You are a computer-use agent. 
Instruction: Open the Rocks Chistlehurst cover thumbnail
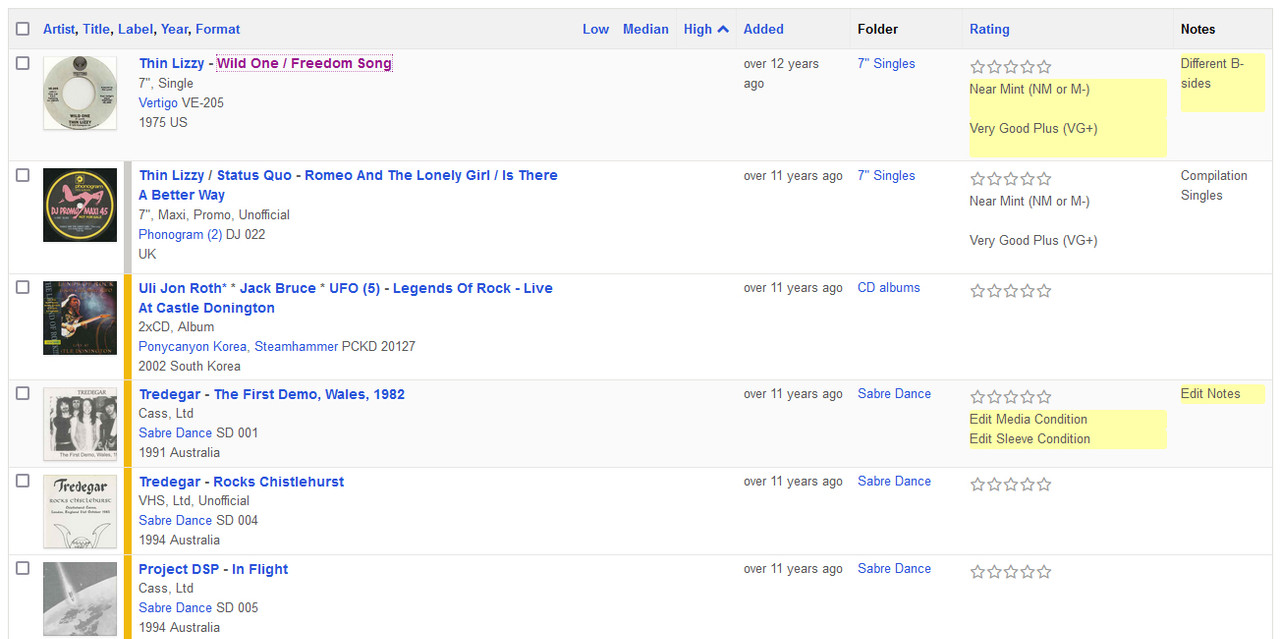click(x=80, y=512)
